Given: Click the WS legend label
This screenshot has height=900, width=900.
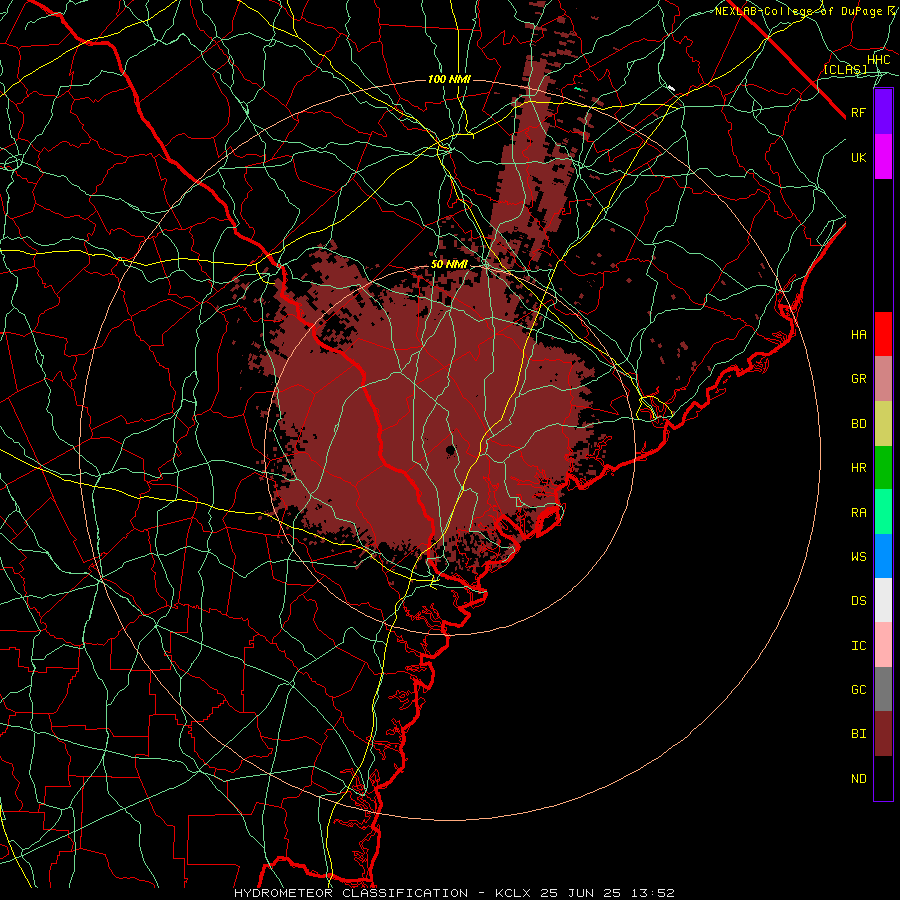Looking at the screenshot, I should coord(858,557).
